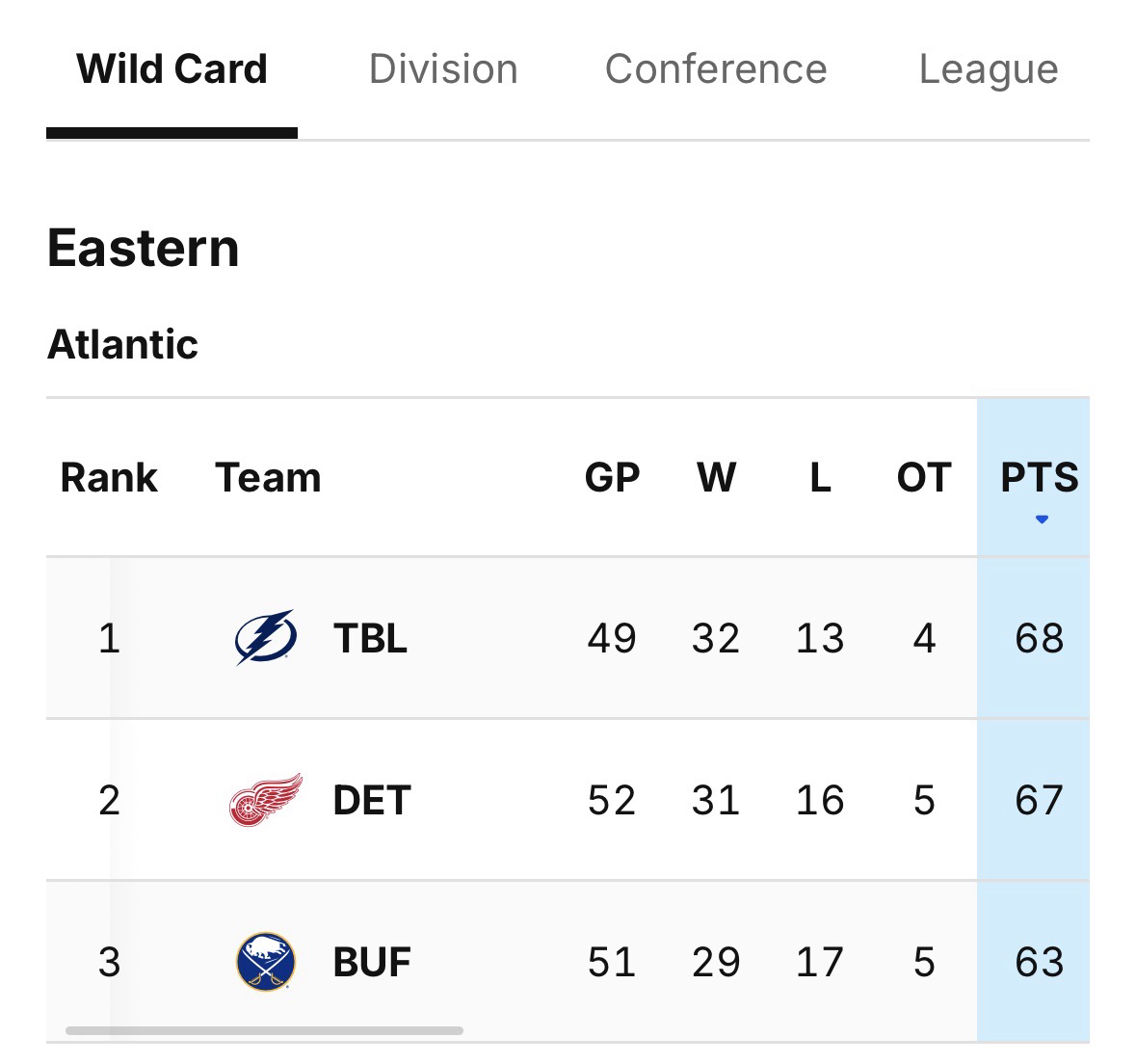Sort standings by GP column
Viewport: 1136px width, 1064px height.
click(x=612, y=478)
